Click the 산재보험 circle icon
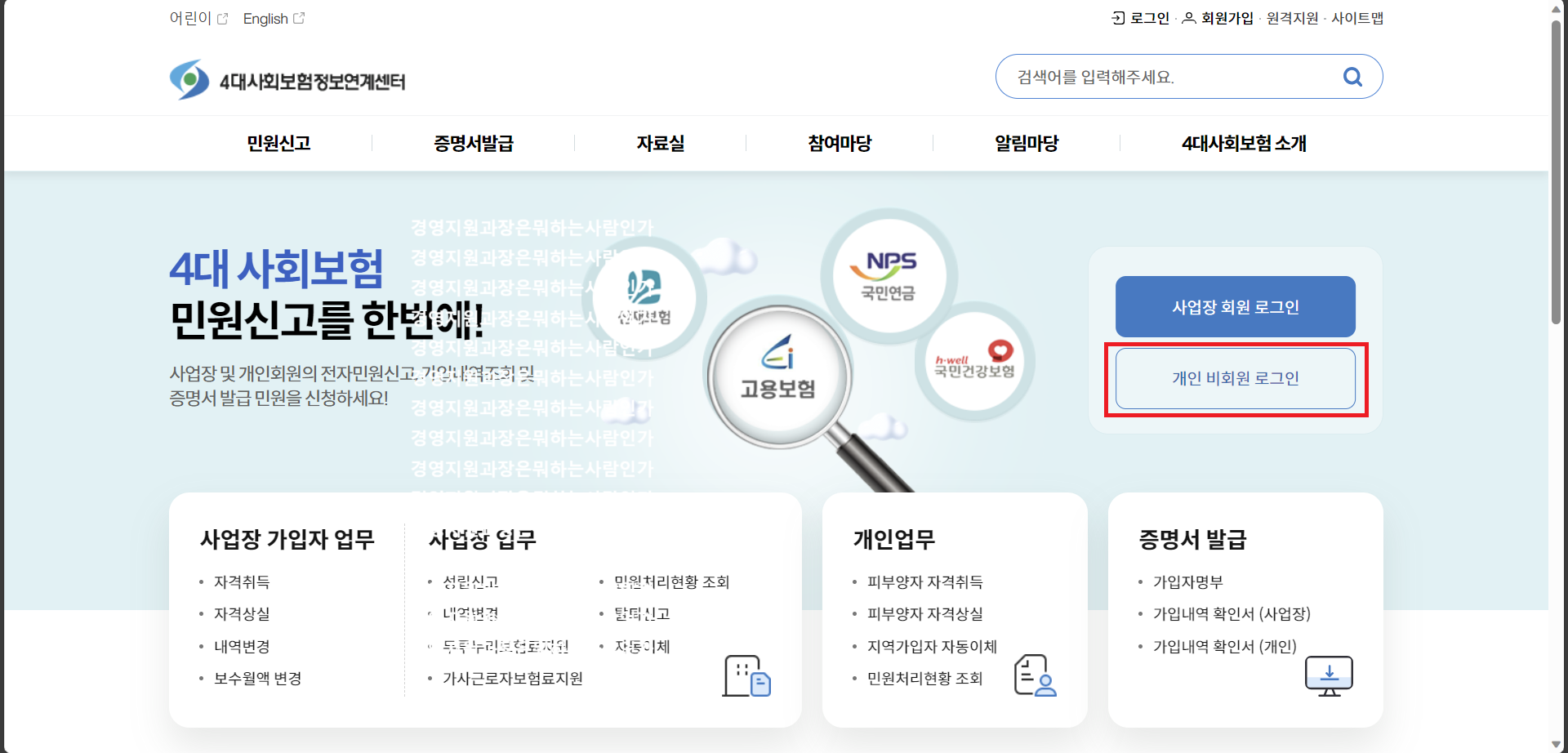 [x=644, y=298]
